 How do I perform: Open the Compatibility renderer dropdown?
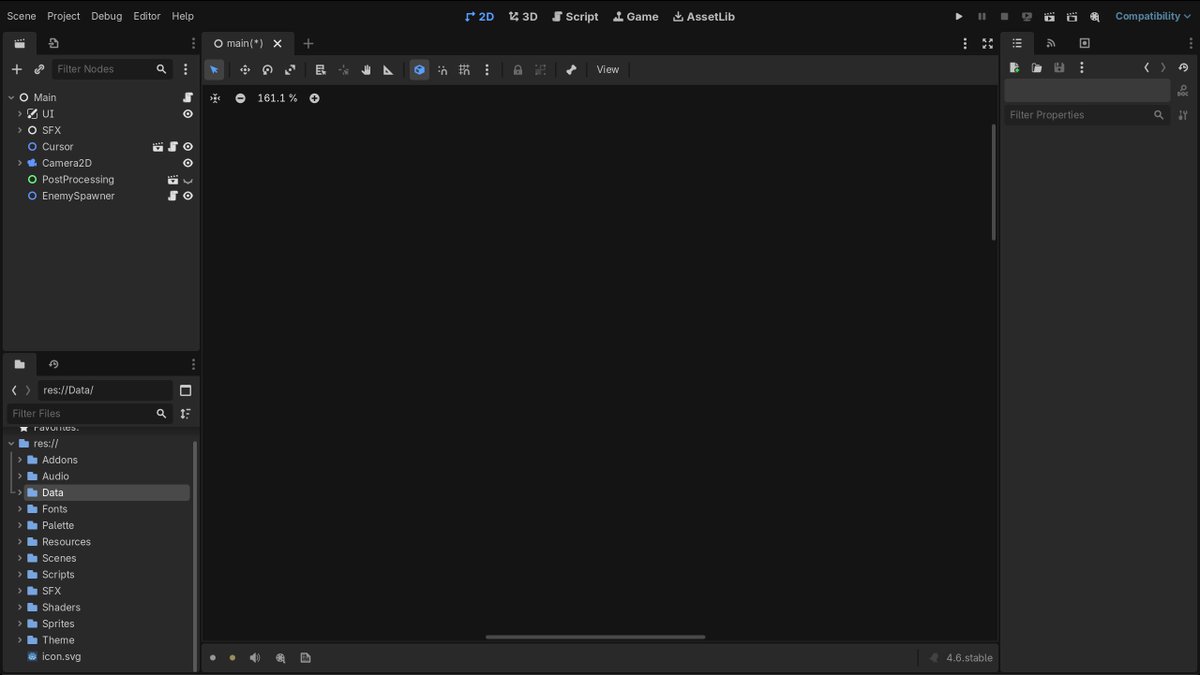click(x=1154, y=16)
